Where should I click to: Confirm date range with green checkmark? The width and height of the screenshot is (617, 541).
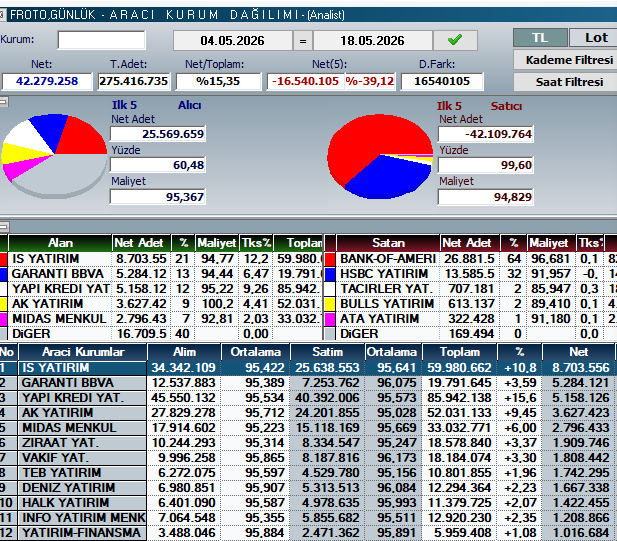[x=455, y=40]
